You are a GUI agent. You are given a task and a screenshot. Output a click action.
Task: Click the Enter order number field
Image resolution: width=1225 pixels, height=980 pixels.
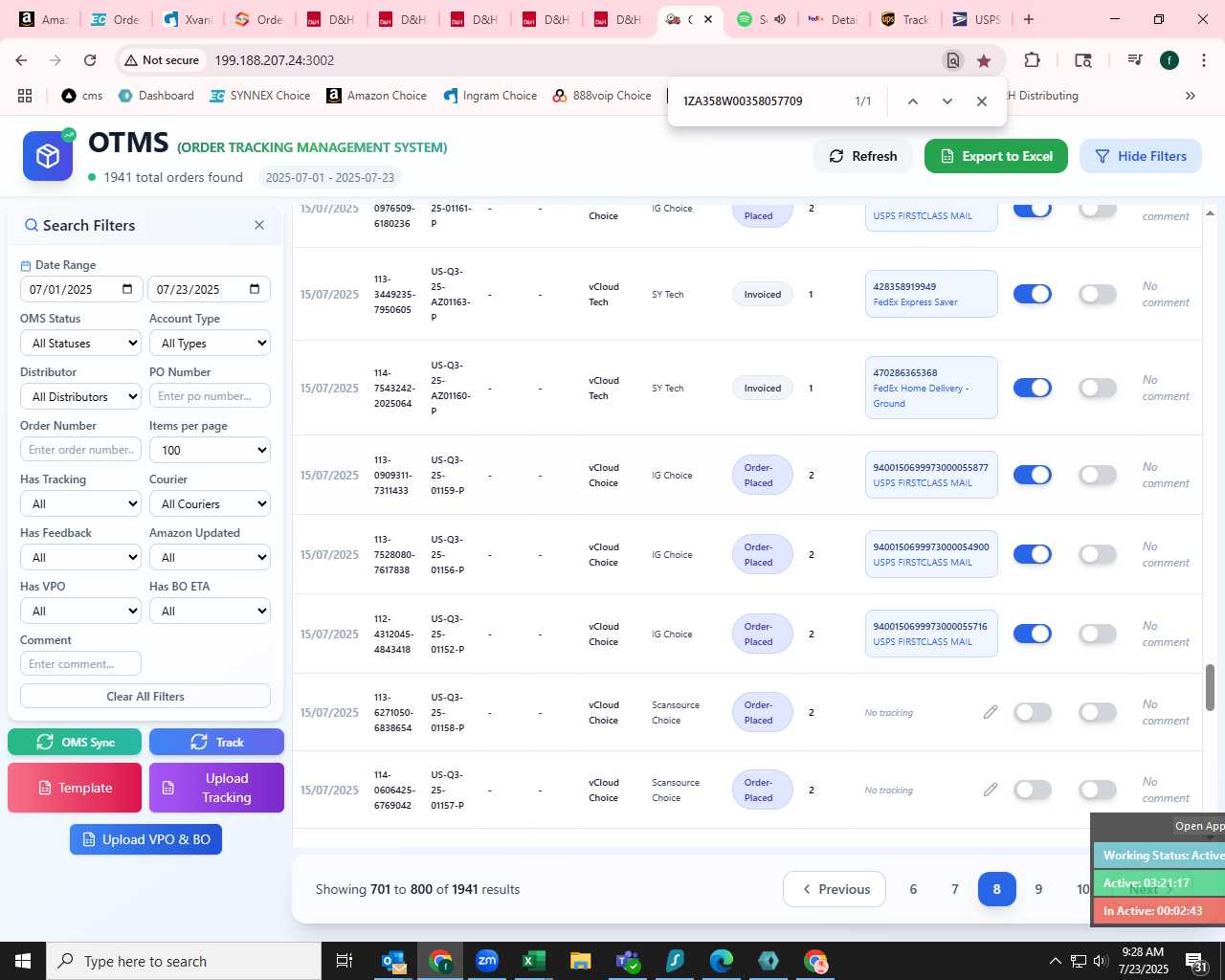pos(80,450)
